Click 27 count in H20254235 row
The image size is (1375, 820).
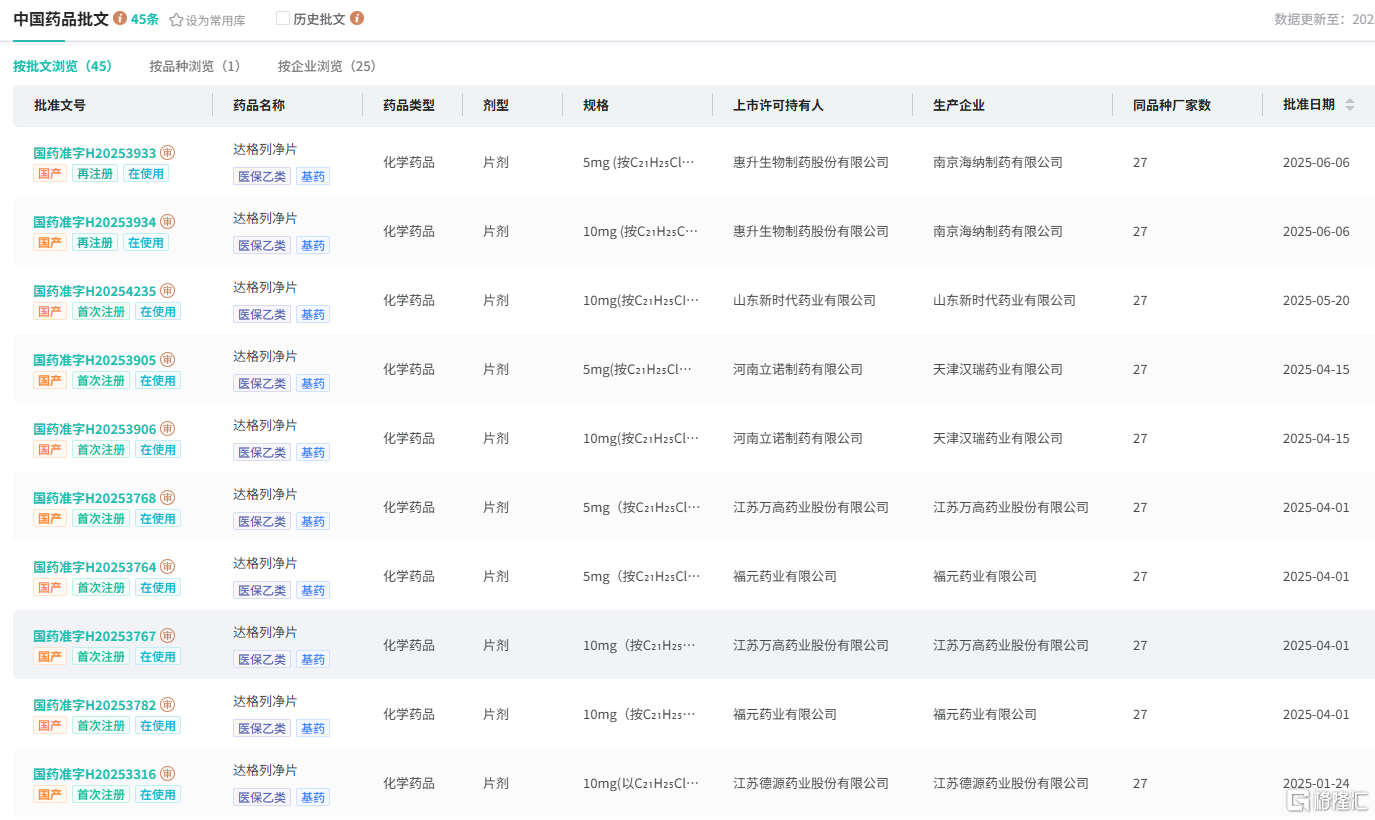pos(1140,300)
